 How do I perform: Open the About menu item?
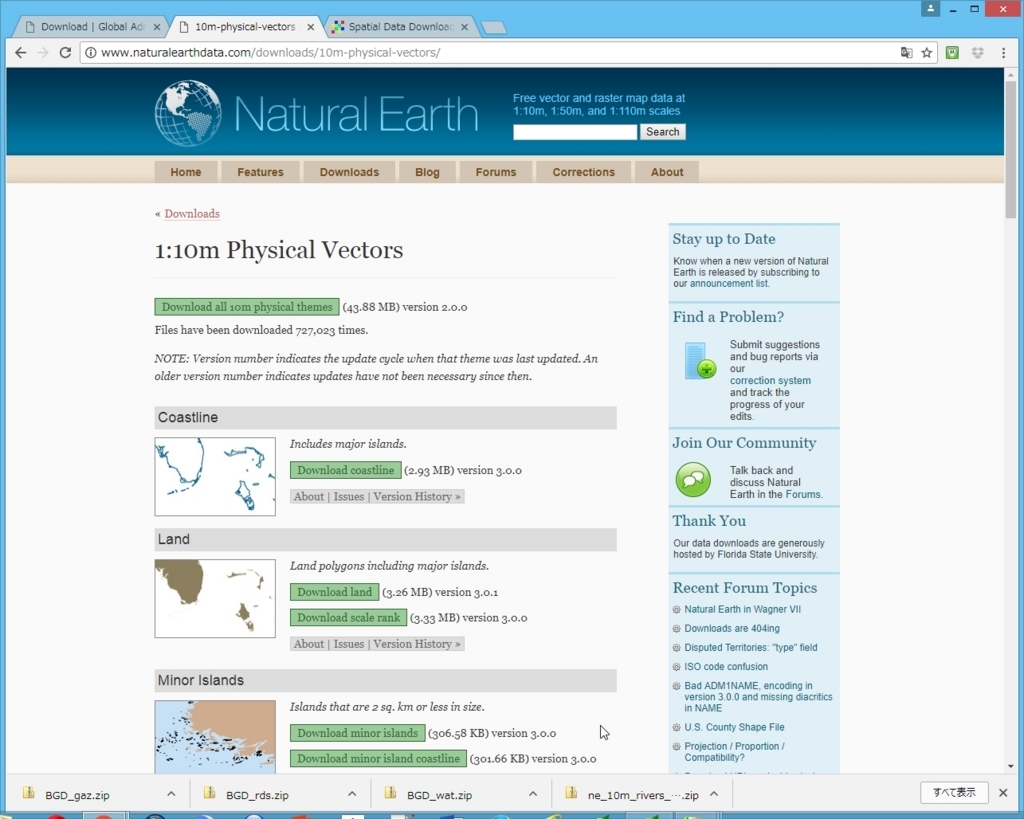pos(667,172)
